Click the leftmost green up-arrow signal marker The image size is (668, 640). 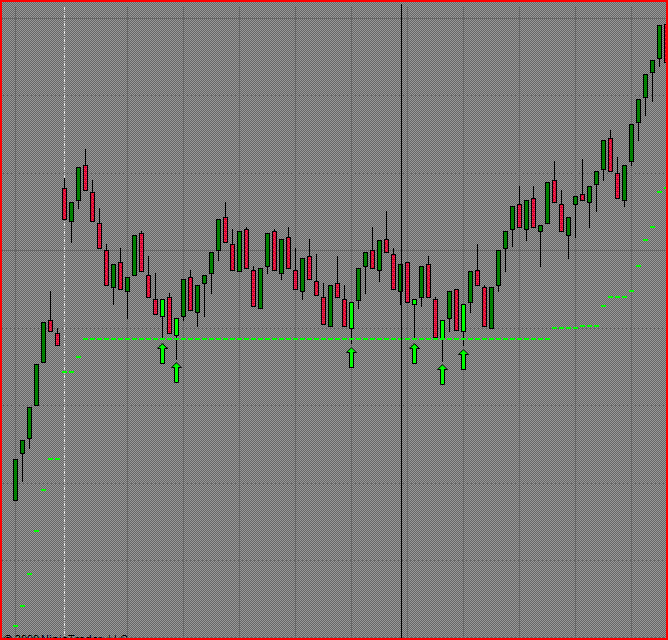pyautogui.click(x=162, y=354)
